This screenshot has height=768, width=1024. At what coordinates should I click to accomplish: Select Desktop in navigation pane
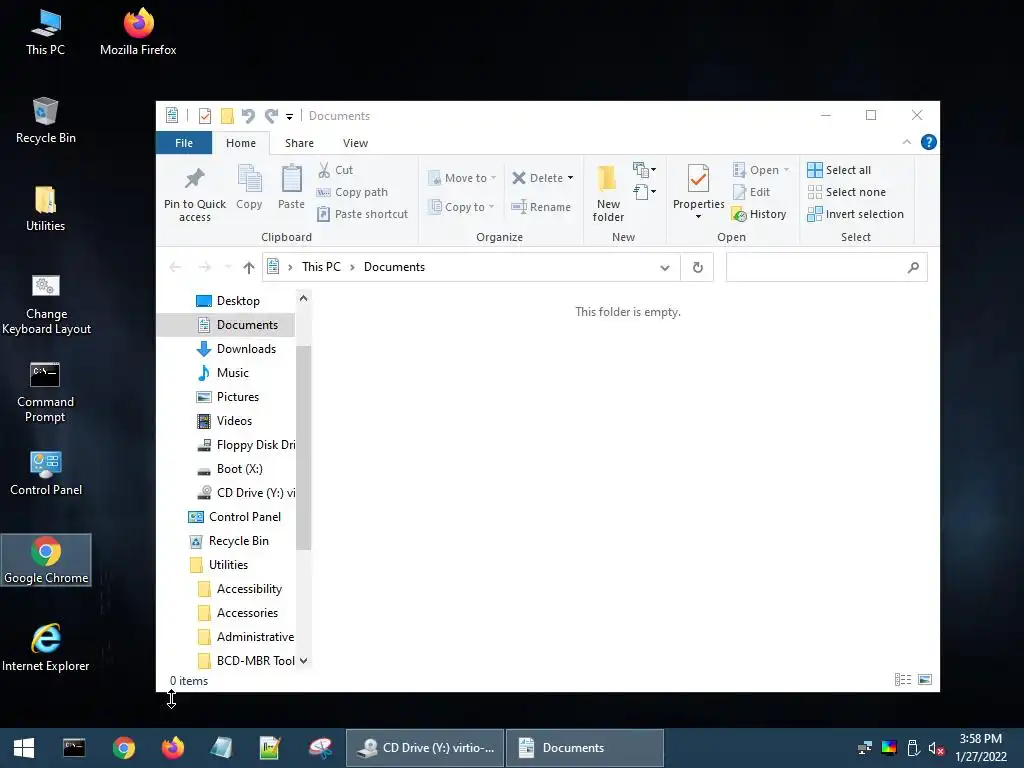point(229,301)
